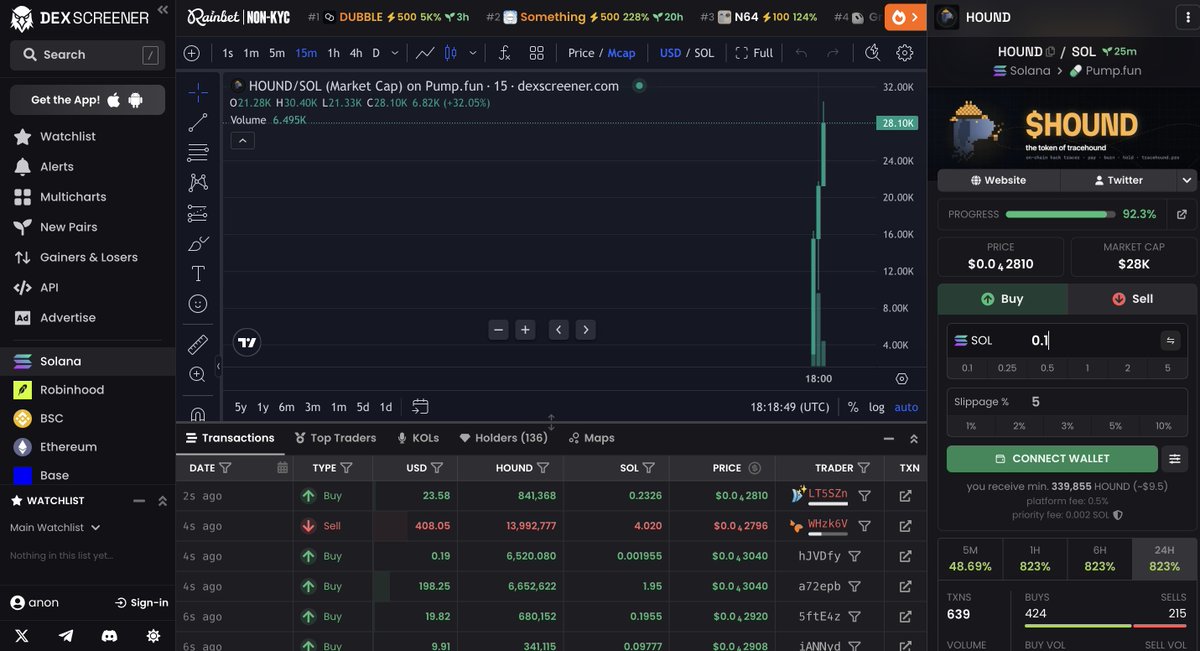The height and width of the screenshot is (651, 1200).
Task: Expand the social links dropdown
Action: click(1187, 180)
